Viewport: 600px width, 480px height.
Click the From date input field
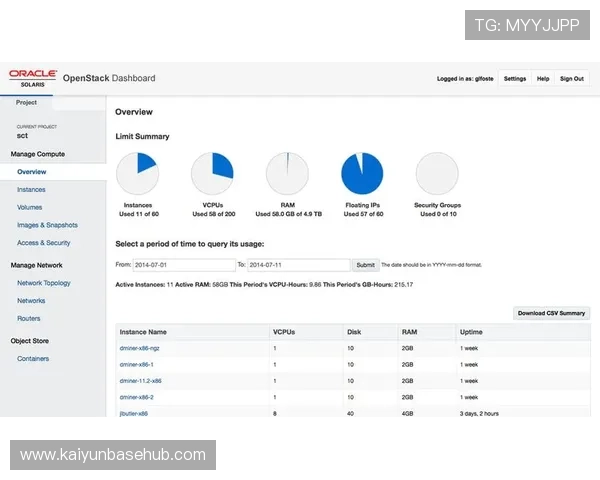pyautogui.click(x=184, y=265)
